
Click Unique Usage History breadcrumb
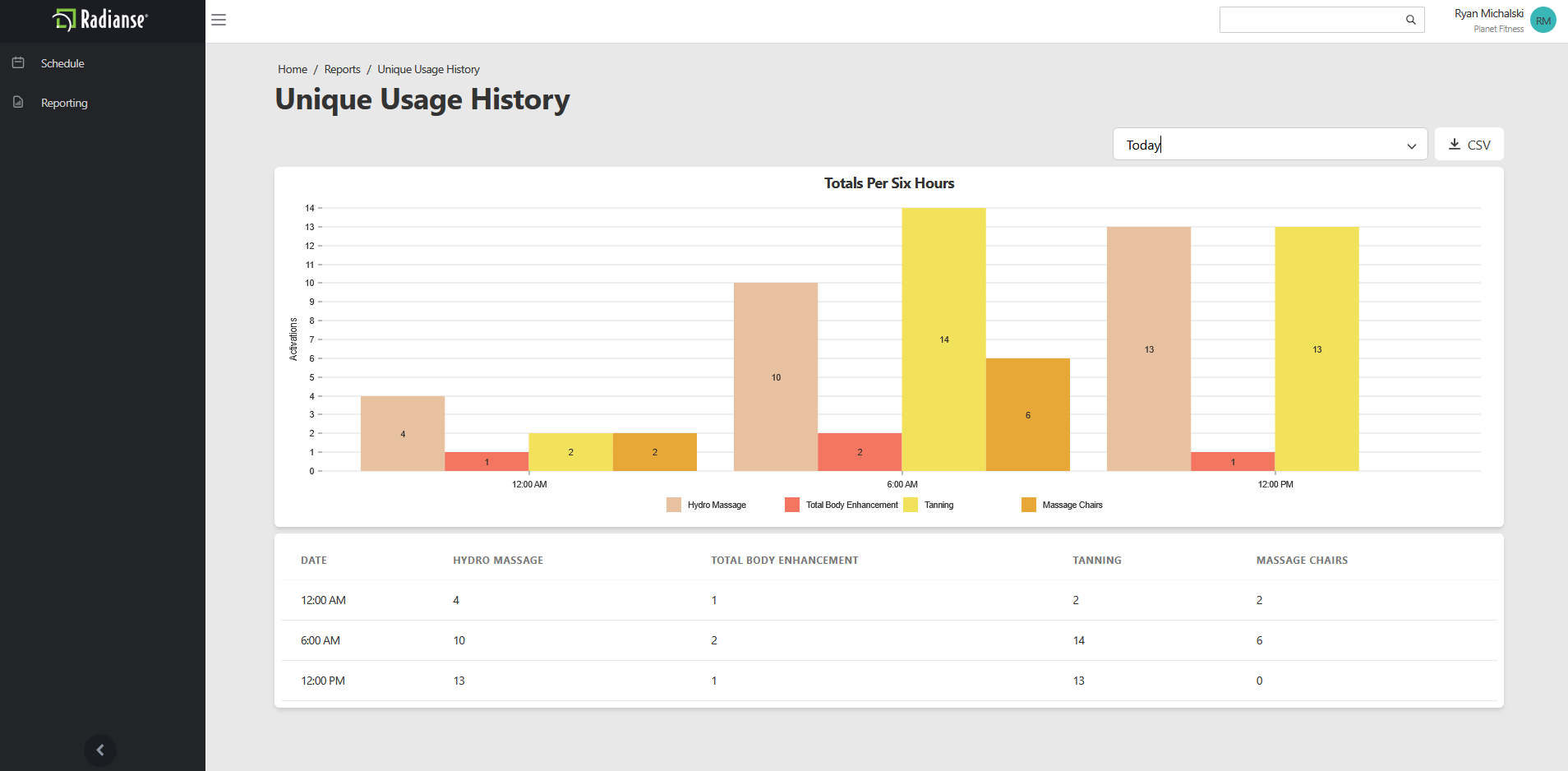(428, 69)
